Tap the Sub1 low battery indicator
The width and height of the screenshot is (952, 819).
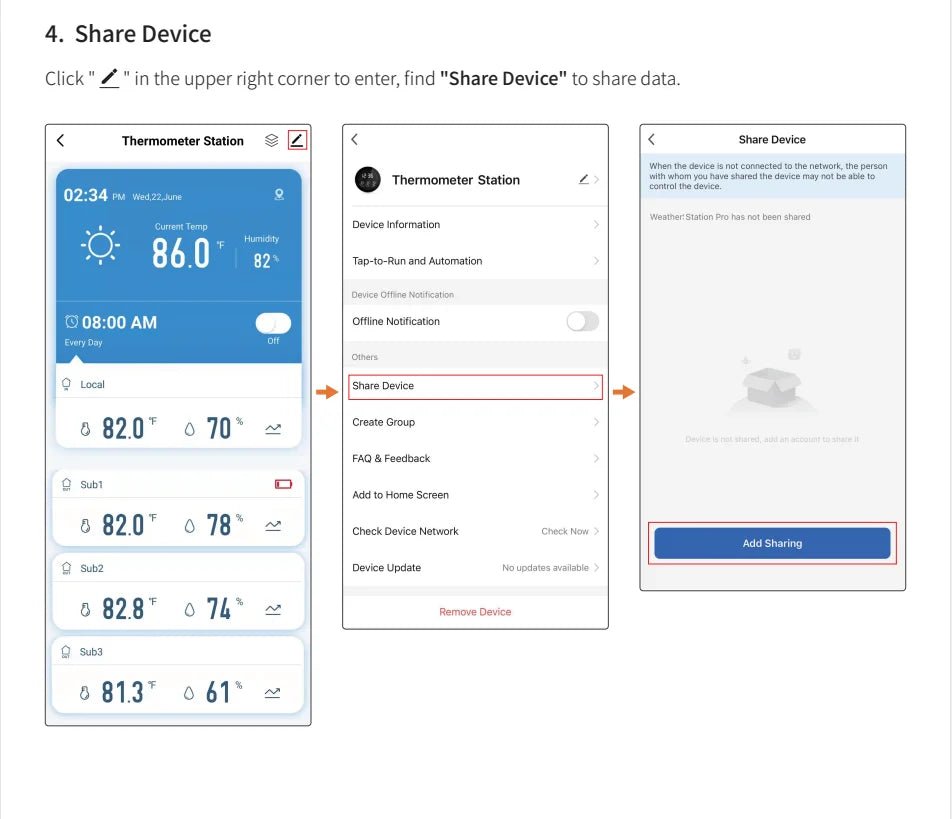[x=283, y=484]
